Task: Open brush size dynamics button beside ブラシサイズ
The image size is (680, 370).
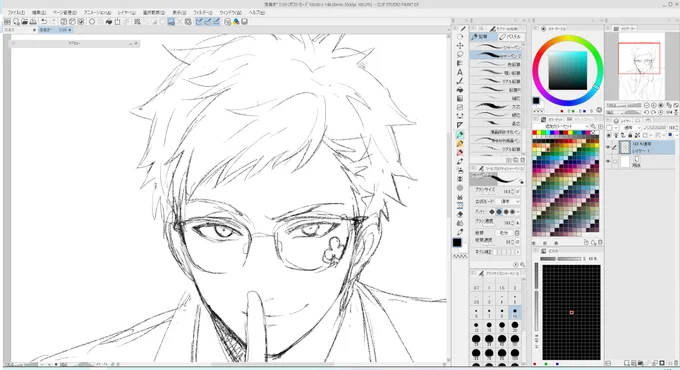Action: (x=518, y=191)
